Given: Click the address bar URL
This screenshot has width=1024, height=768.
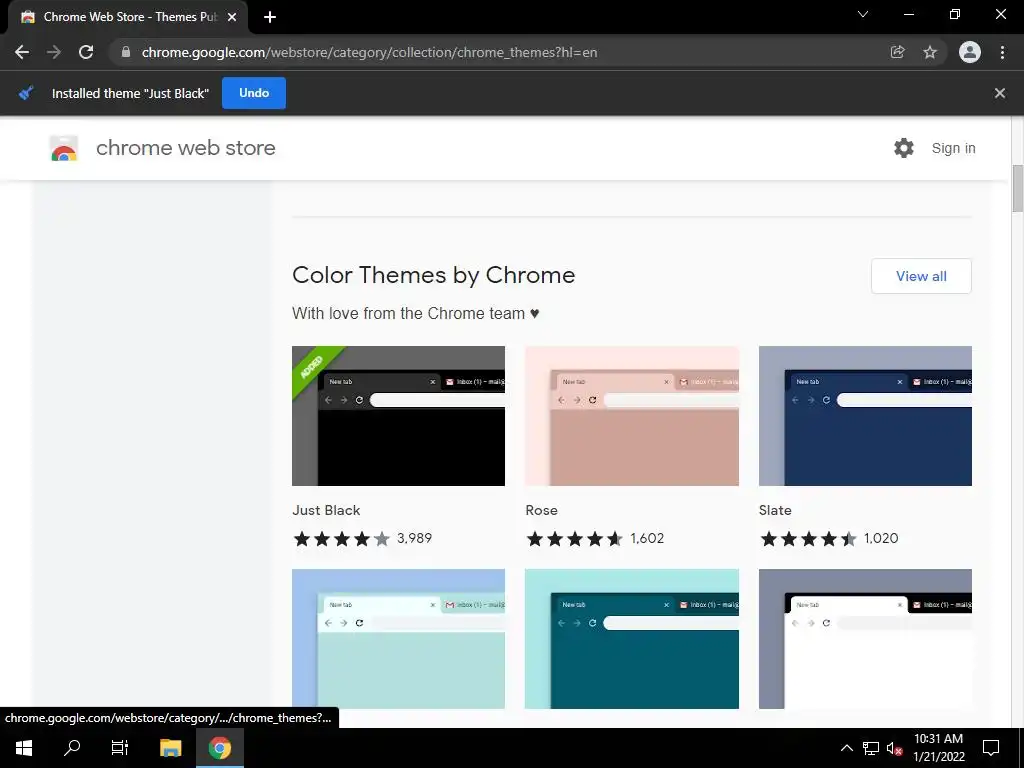Looking at the screenshot, I should [x=370, y=52].
